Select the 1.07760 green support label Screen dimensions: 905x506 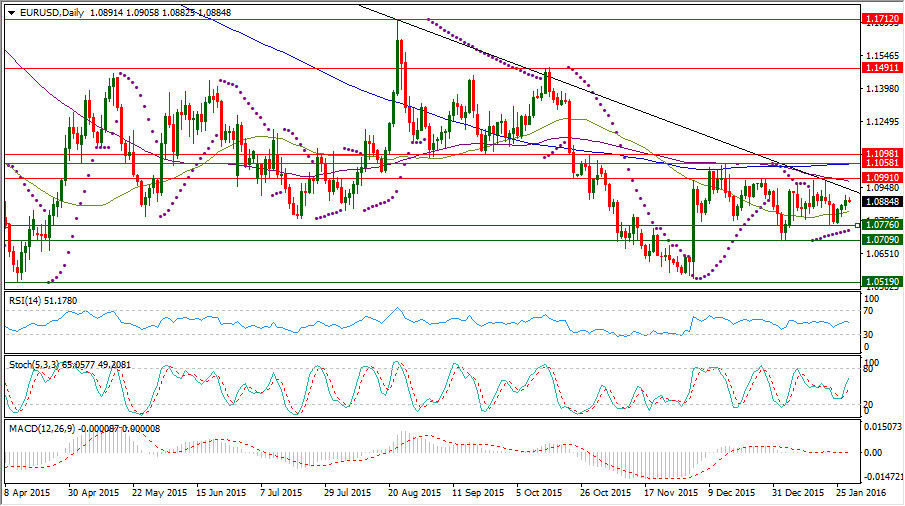point(881,224)
